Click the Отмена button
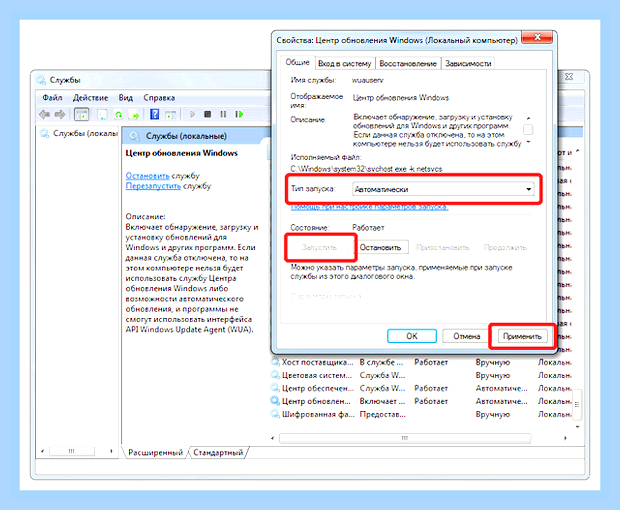620x510 pixels. pyautogui.click(x=467, y=336)
